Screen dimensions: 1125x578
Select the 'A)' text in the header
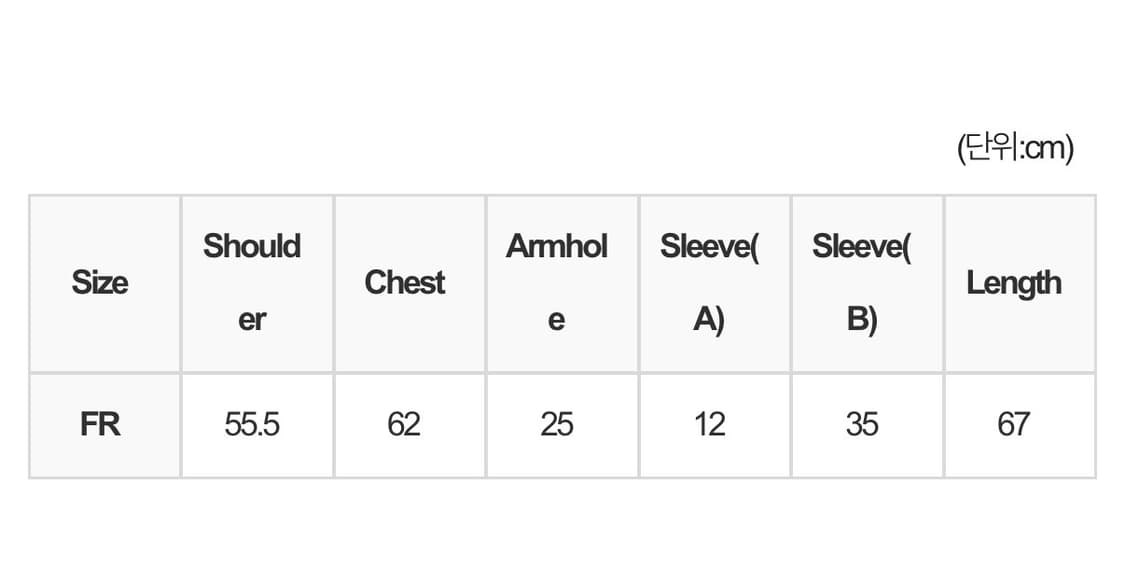pos(709,320)
